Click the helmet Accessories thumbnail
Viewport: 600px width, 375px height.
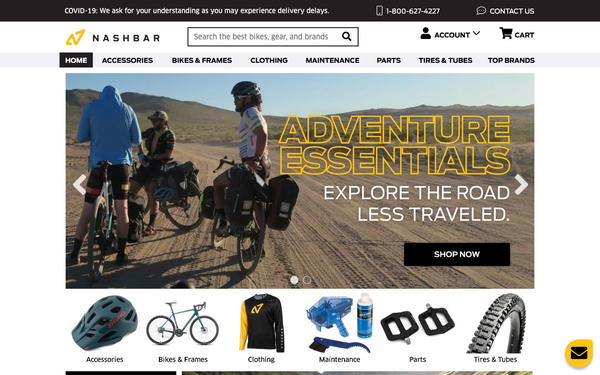(105, 323)
